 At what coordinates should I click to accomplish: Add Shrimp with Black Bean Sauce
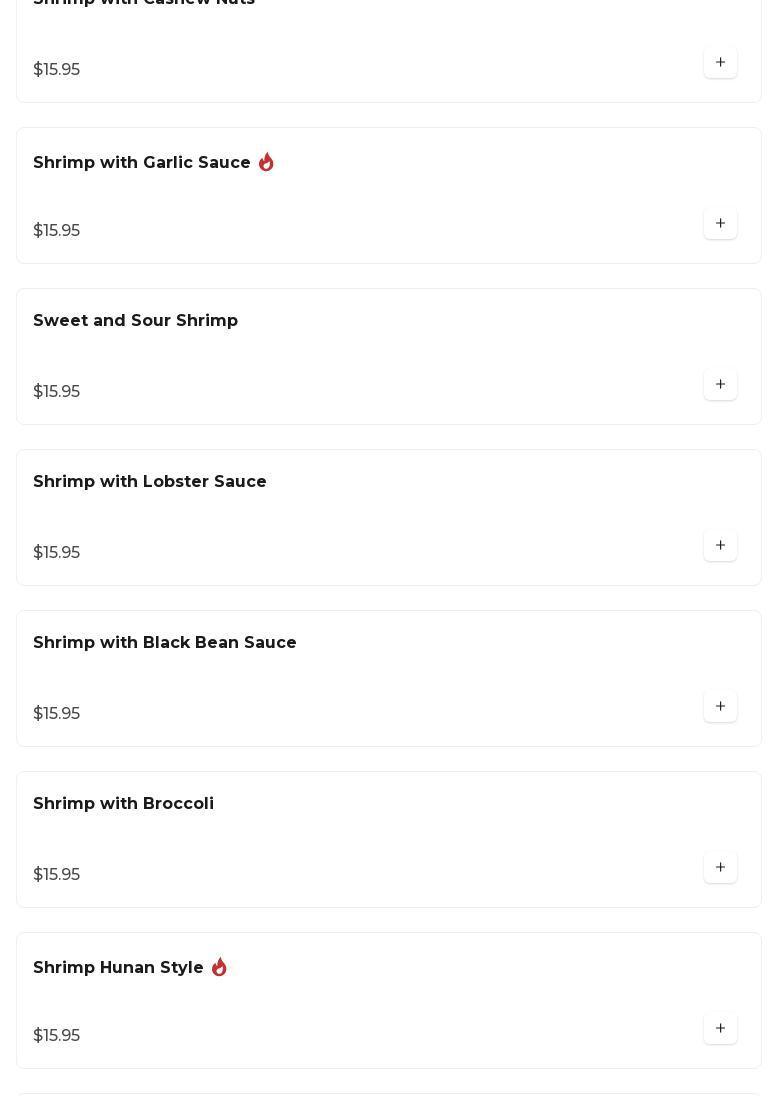pyautogui.click(x=720, y=707)
